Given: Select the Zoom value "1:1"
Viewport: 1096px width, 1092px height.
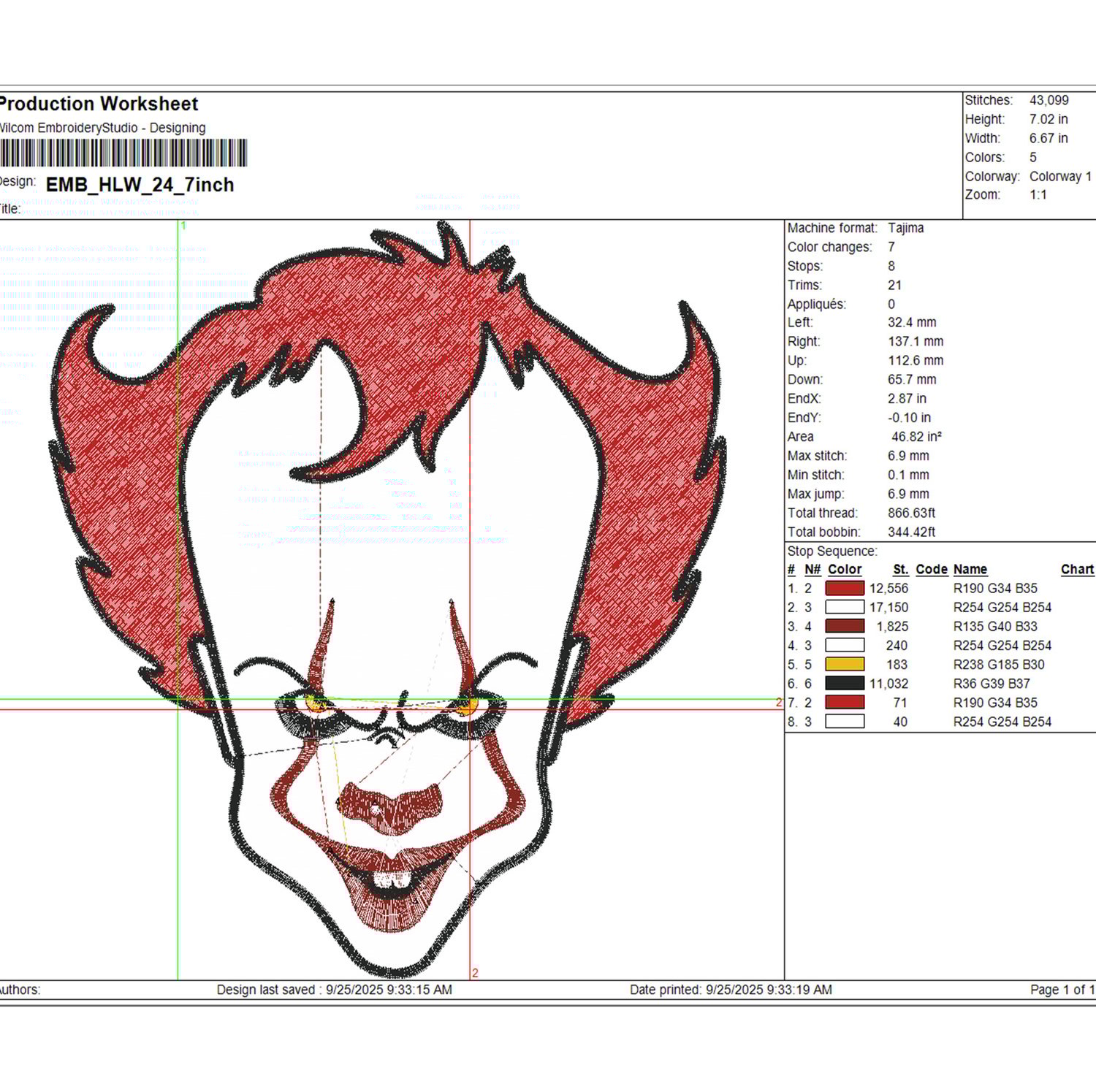Looking at the screenshot, I should [1038, 195].
